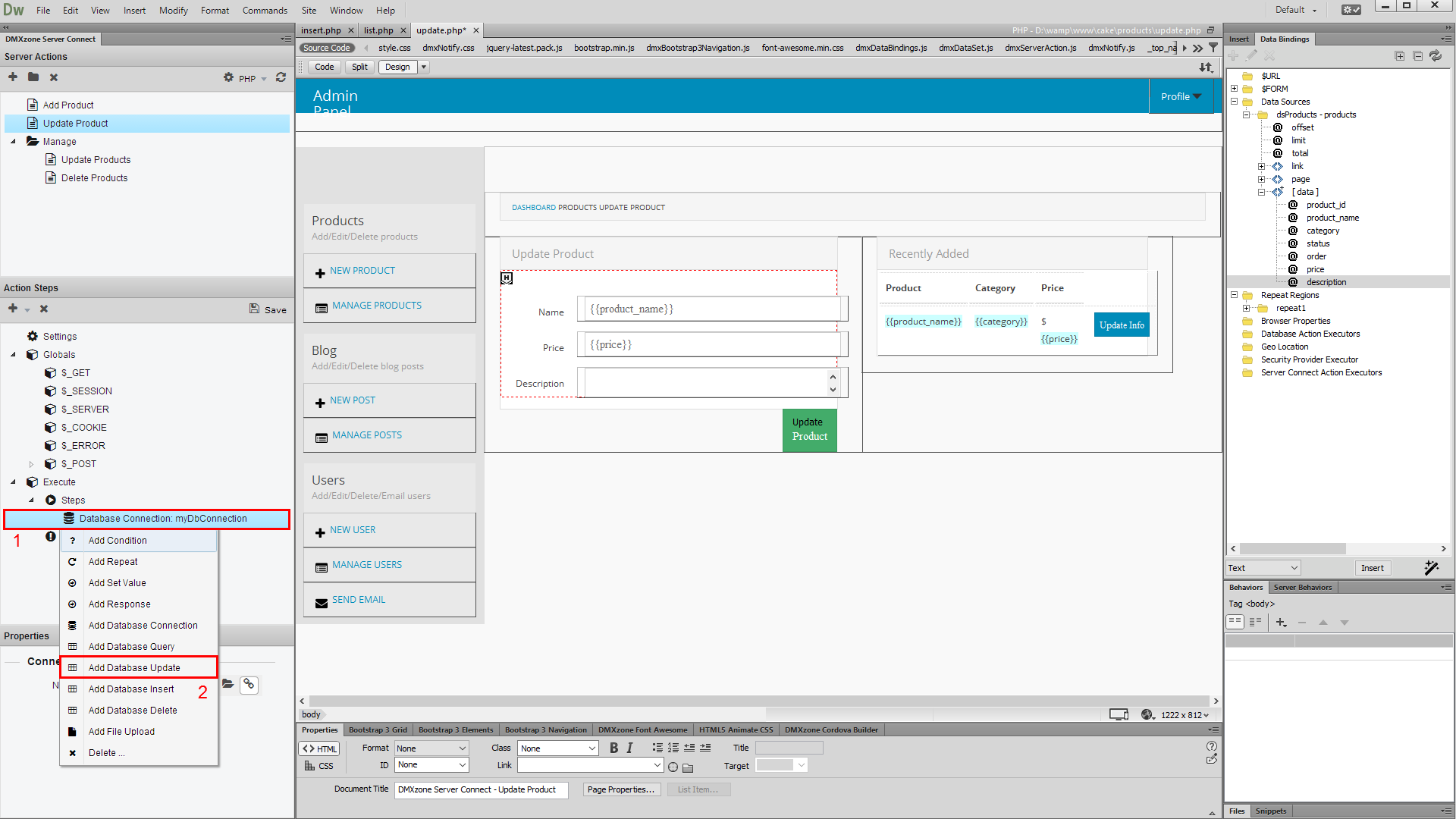Viewport: 1456px width, 819px height.
Task: Click the add action step plus icon
Action: point(13,309)
